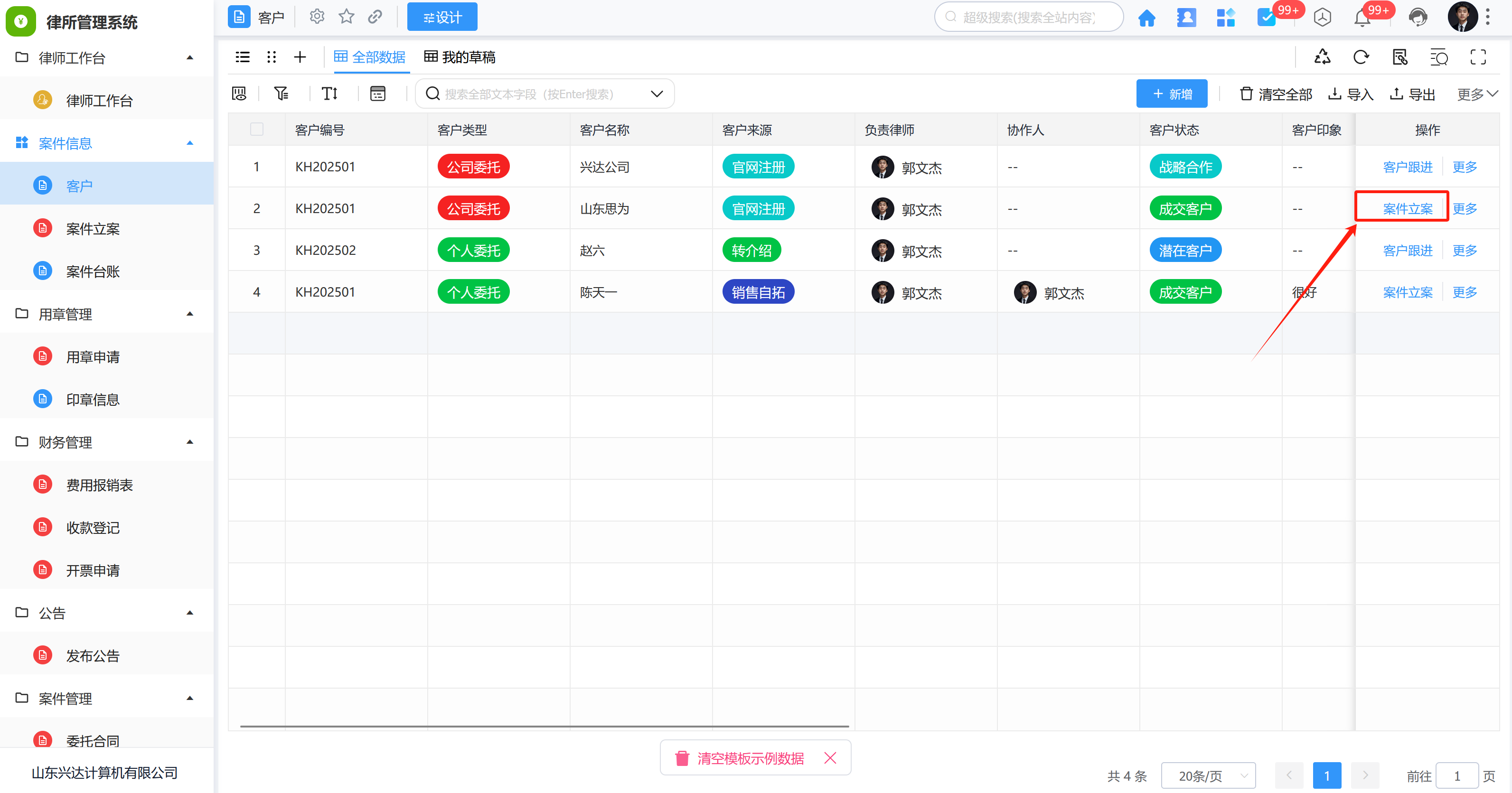The image size is (1512, 793).
Task: Open 案件立案 in the sidebar
Action: pos(93,229)
